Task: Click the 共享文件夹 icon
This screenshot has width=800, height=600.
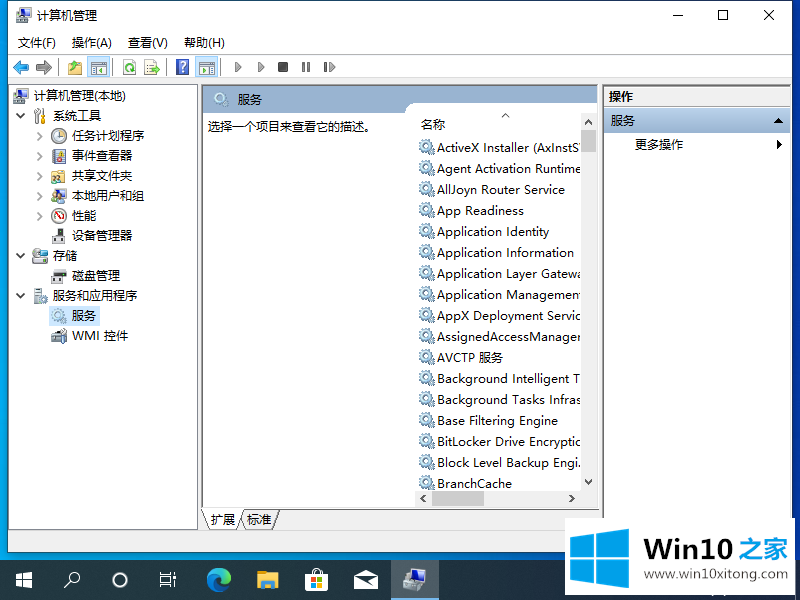Action: coord(58,177)
